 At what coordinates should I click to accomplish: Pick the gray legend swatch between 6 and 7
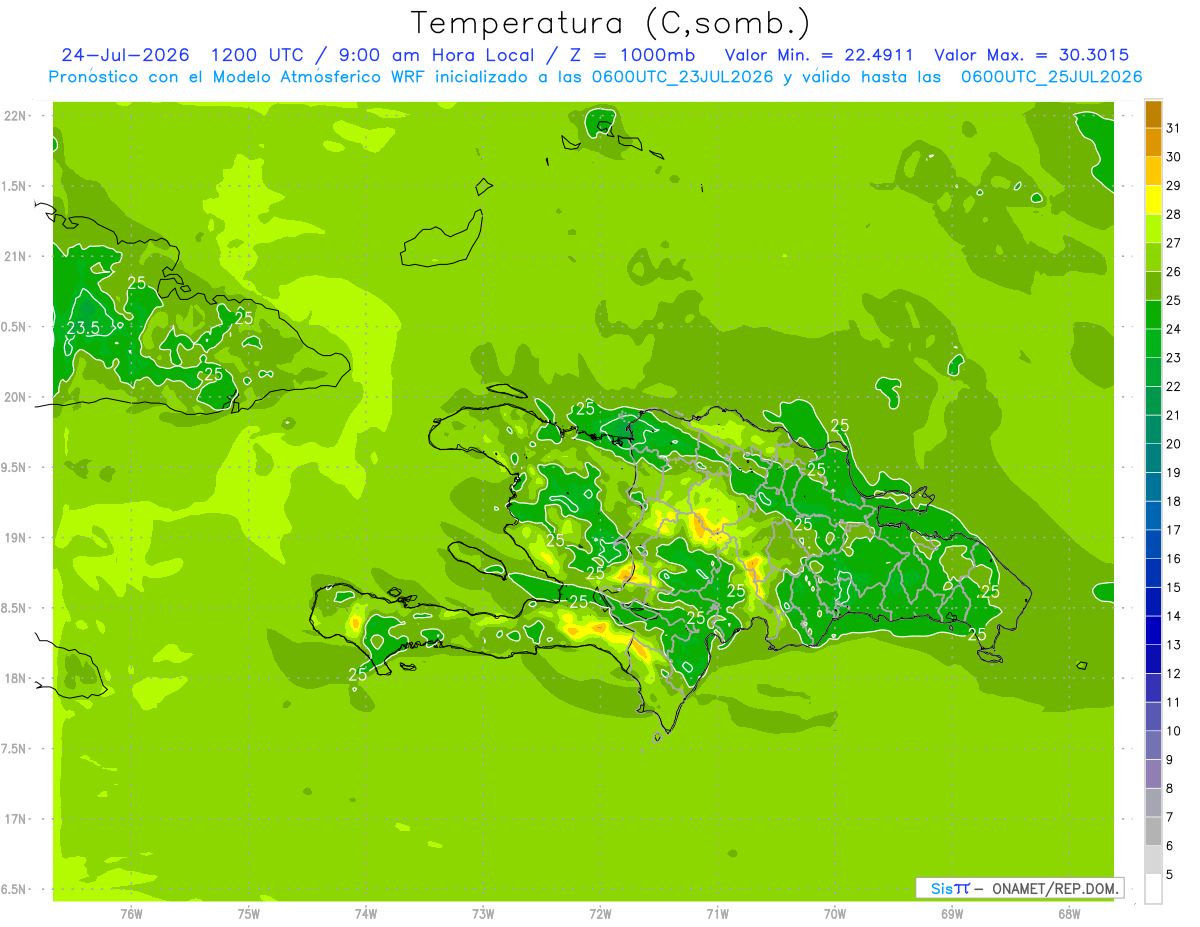(x=1153, y=831)
